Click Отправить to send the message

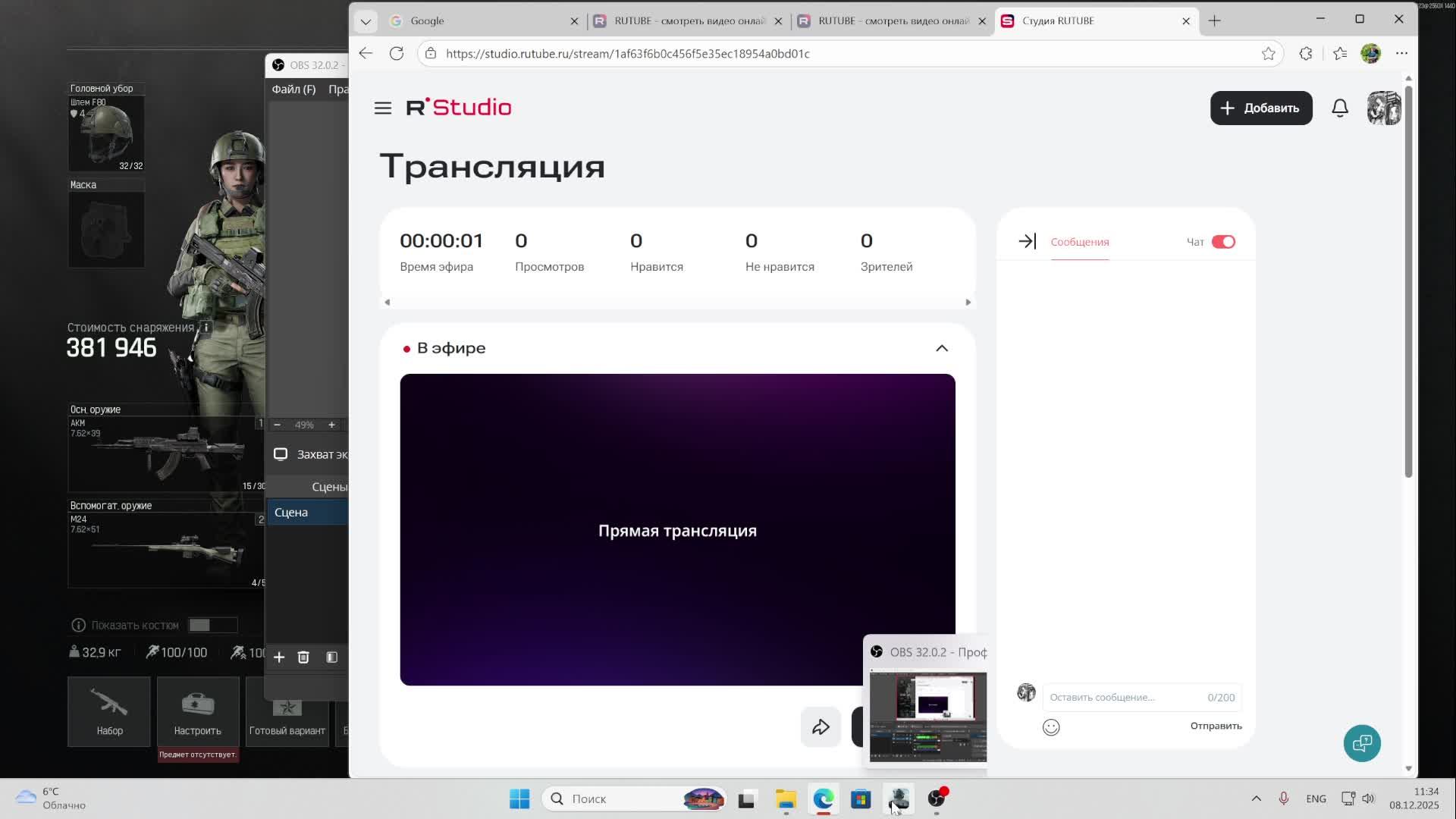pyautogui.click(x=1216, y=726)
